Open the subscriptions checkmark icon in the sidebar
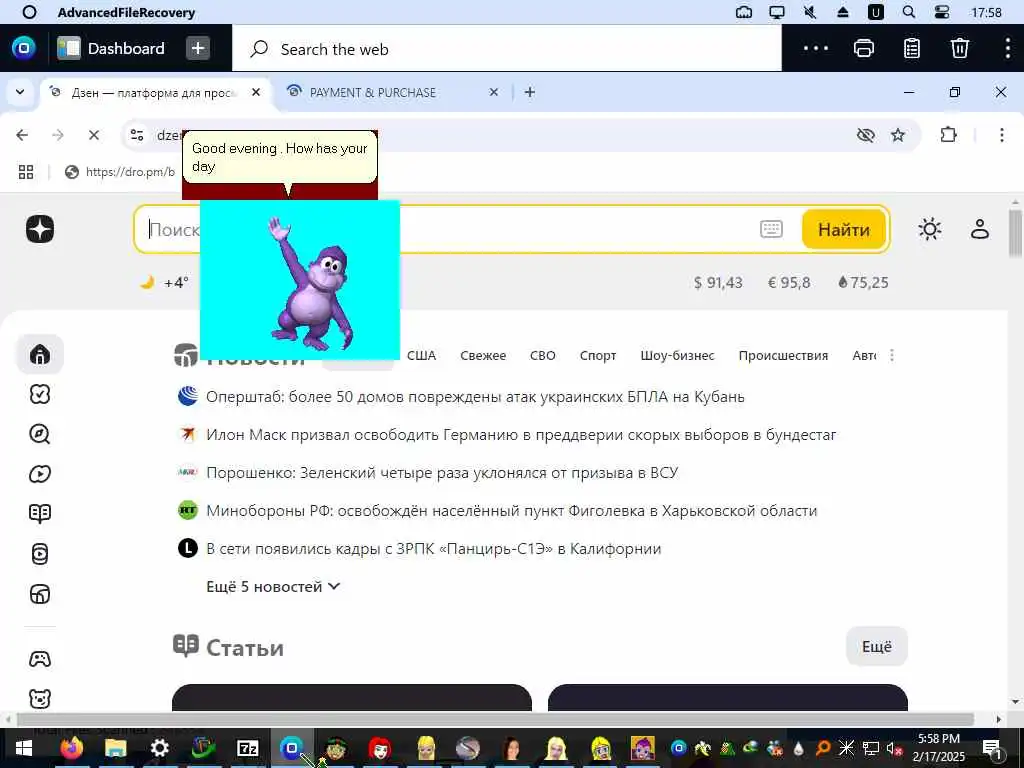Image resolution: width=1024 pixels, height=768 pixels. [40, 394]
